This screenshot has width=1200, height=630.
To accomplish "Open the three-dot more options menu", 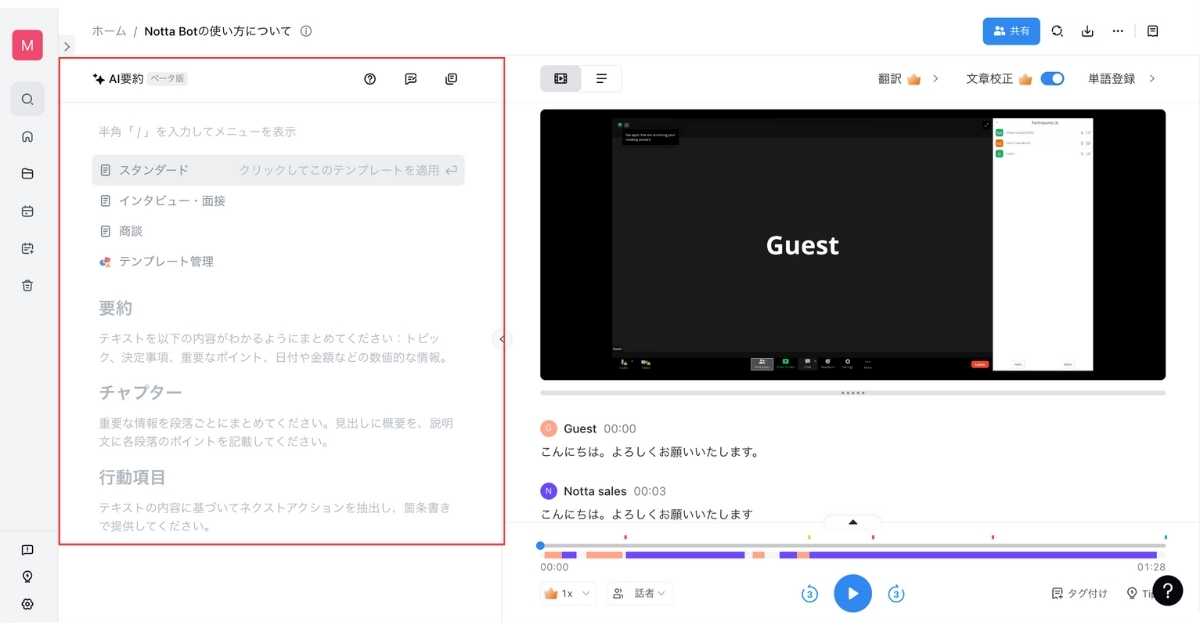I will (x=1118, y=31).
